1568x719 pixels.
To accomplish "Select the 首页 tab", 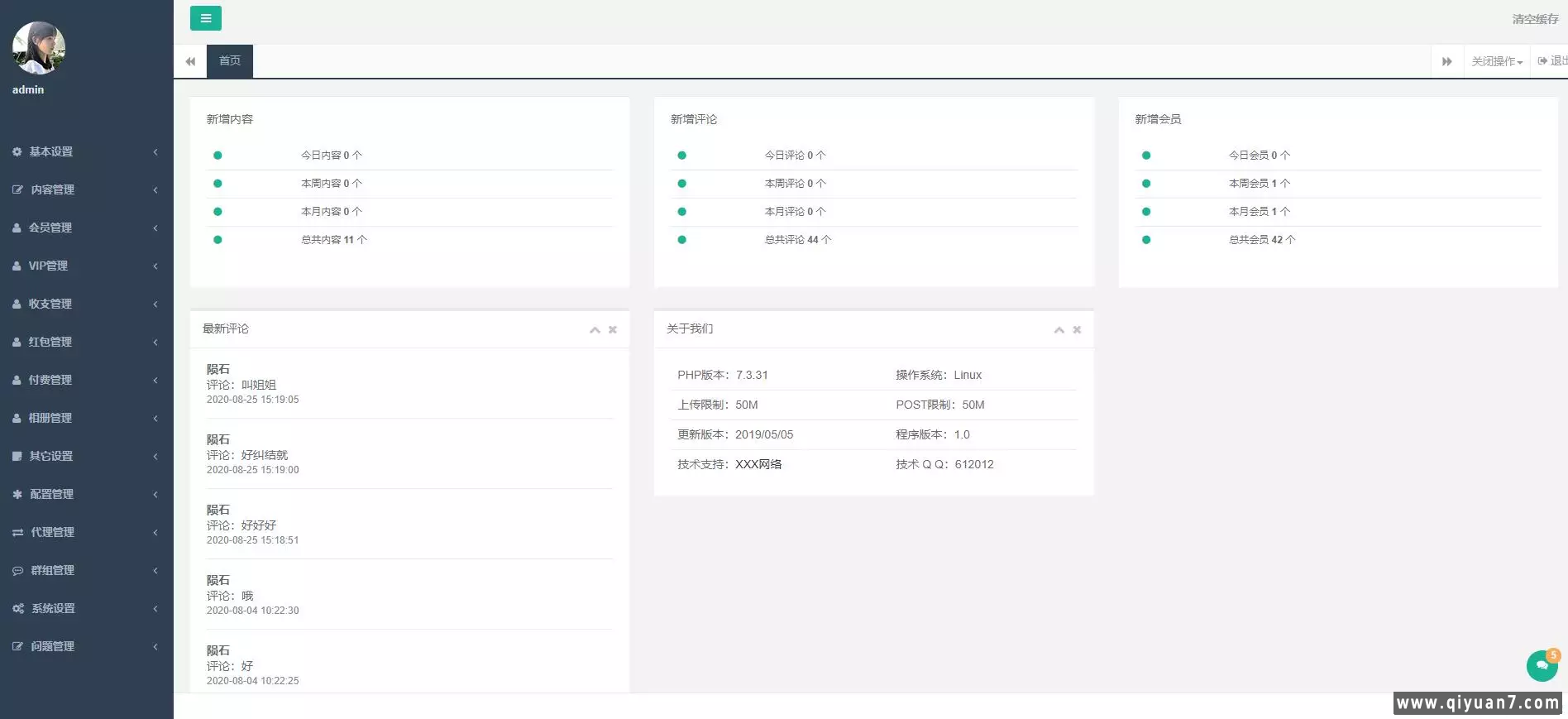I will [230, 61].
